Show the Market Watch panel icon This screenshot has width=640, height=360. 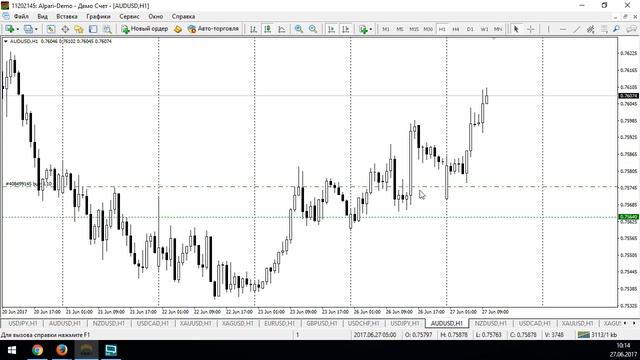click(x=51, y=29)
